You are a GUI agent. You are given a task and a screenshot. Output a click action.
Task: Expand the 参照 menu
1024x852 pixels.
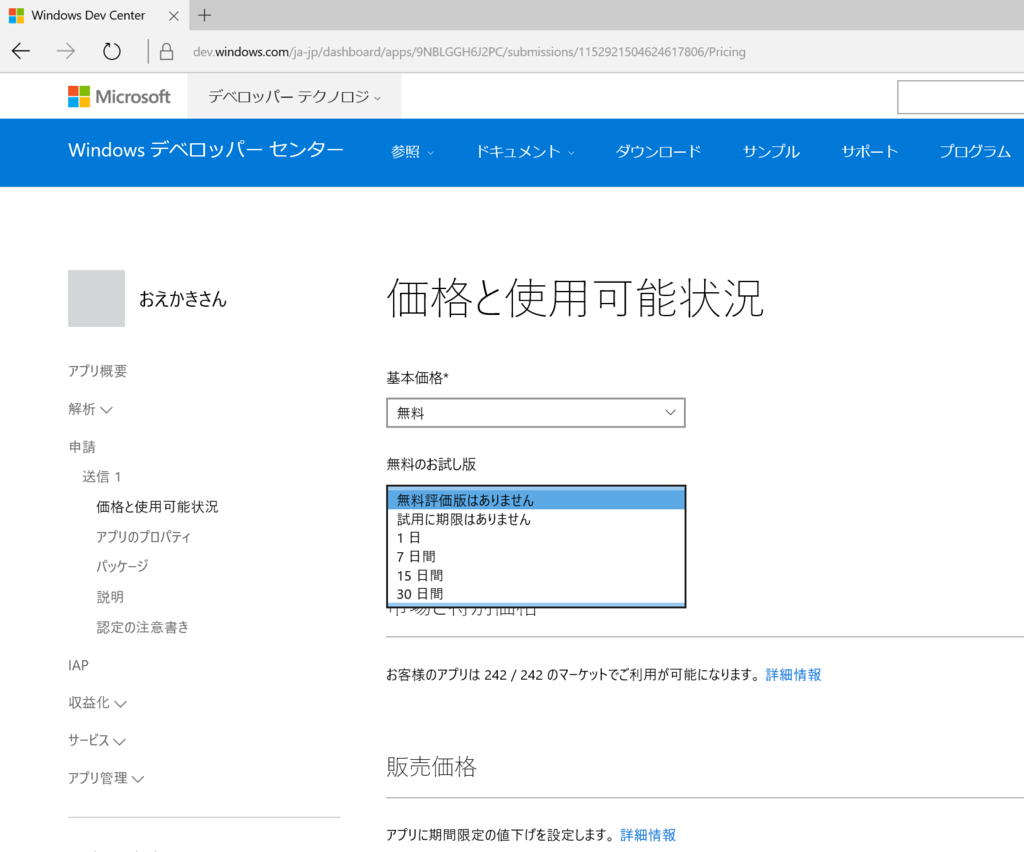coord(412,151)
